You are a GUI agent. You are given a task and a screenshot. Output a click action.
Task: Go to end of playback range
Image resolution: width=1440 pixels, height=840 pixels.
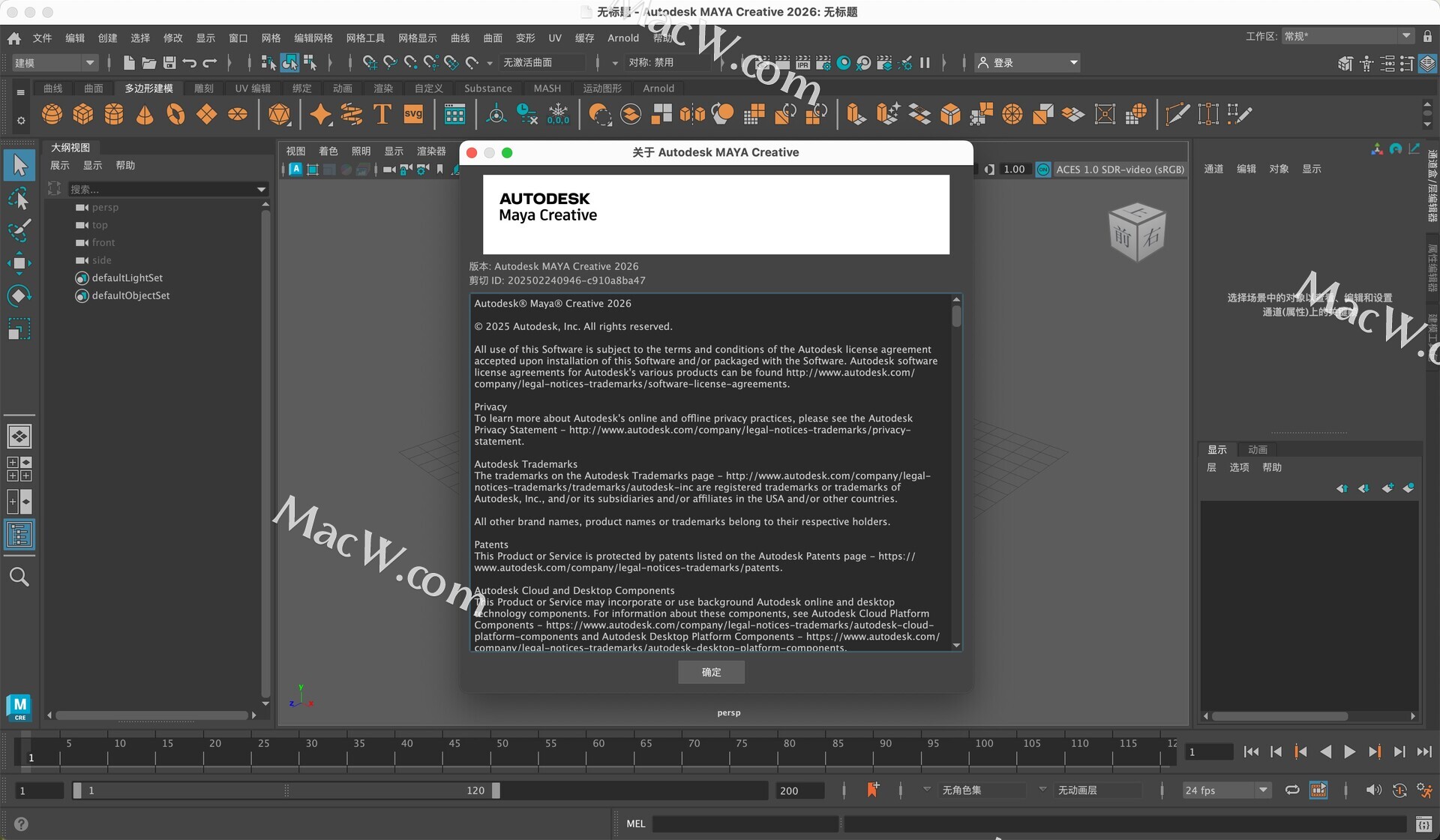(x=1424, y=751)
